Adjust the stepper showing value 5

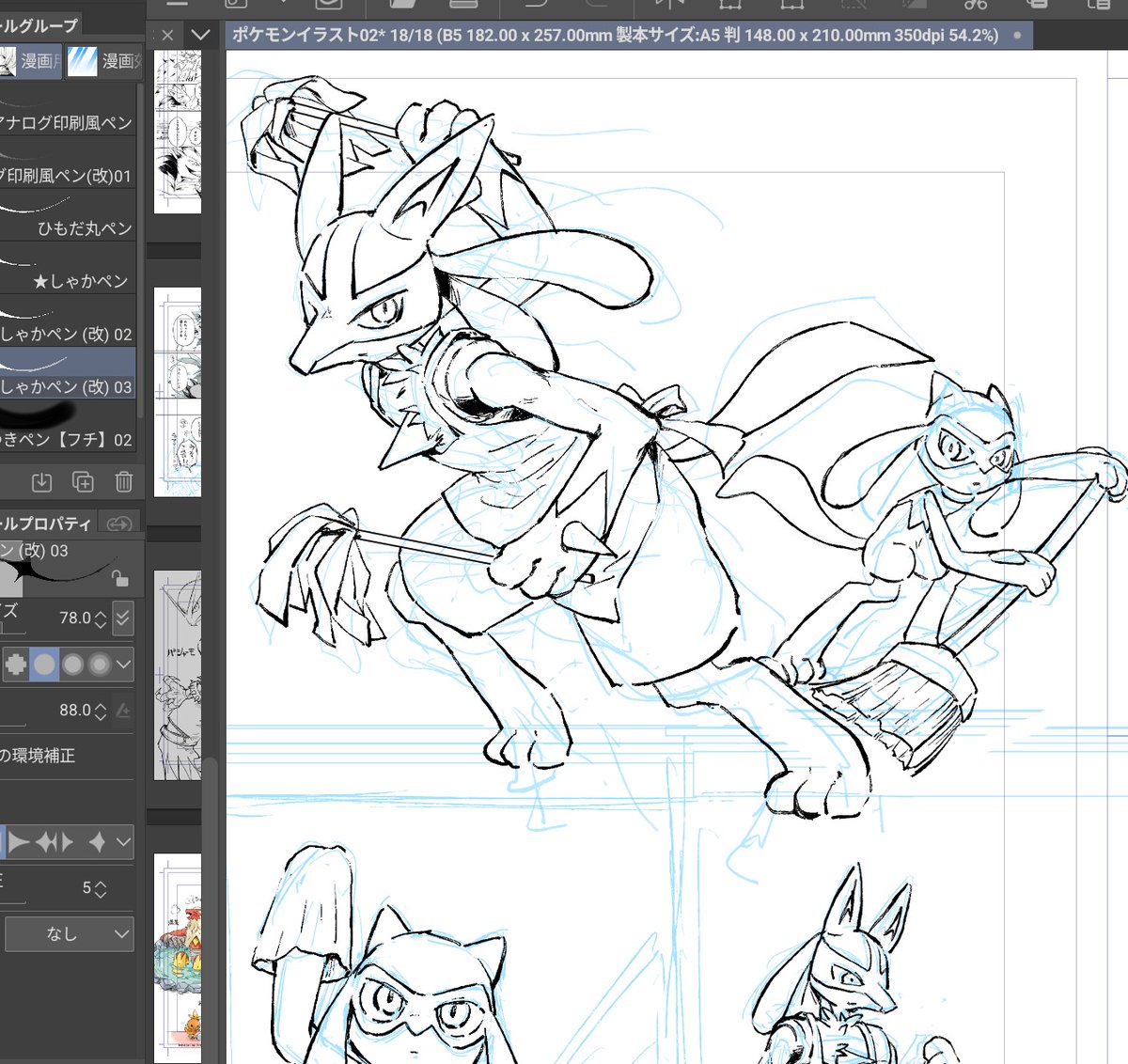tap(101, 888)
